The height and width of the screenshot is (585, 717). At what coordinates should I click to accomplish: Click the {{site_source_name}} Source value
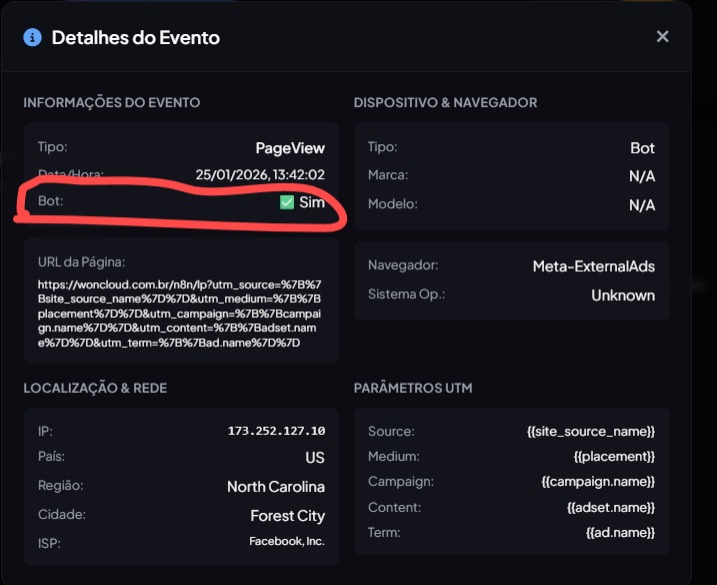[x=590, y=431]
